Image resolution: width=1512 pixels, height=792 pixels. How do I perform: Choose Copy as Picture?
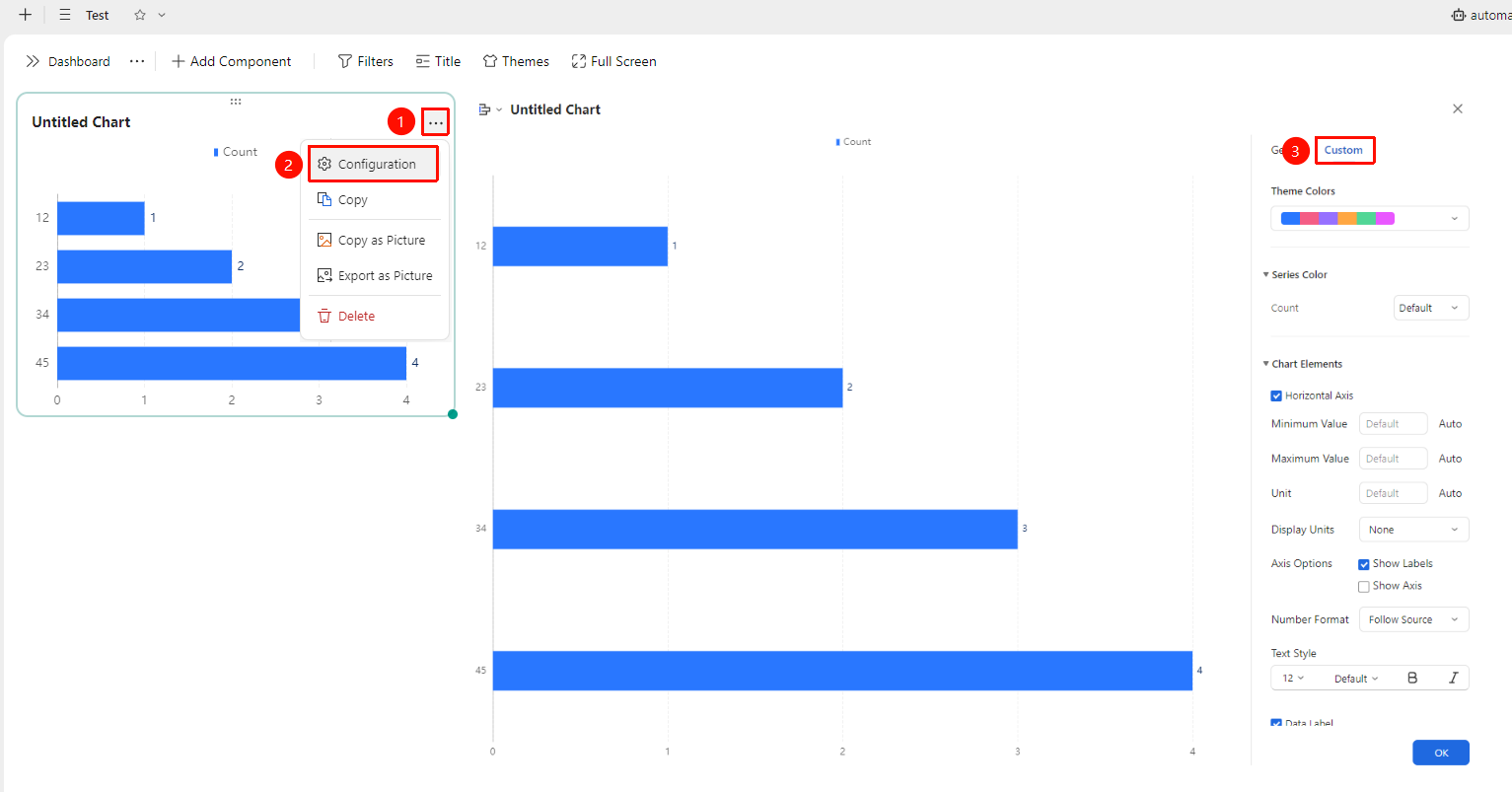coord(374,240)
